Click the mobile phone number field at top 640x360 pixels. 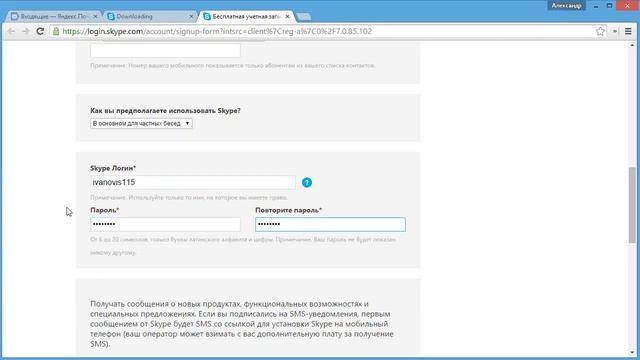click(165, 50)
